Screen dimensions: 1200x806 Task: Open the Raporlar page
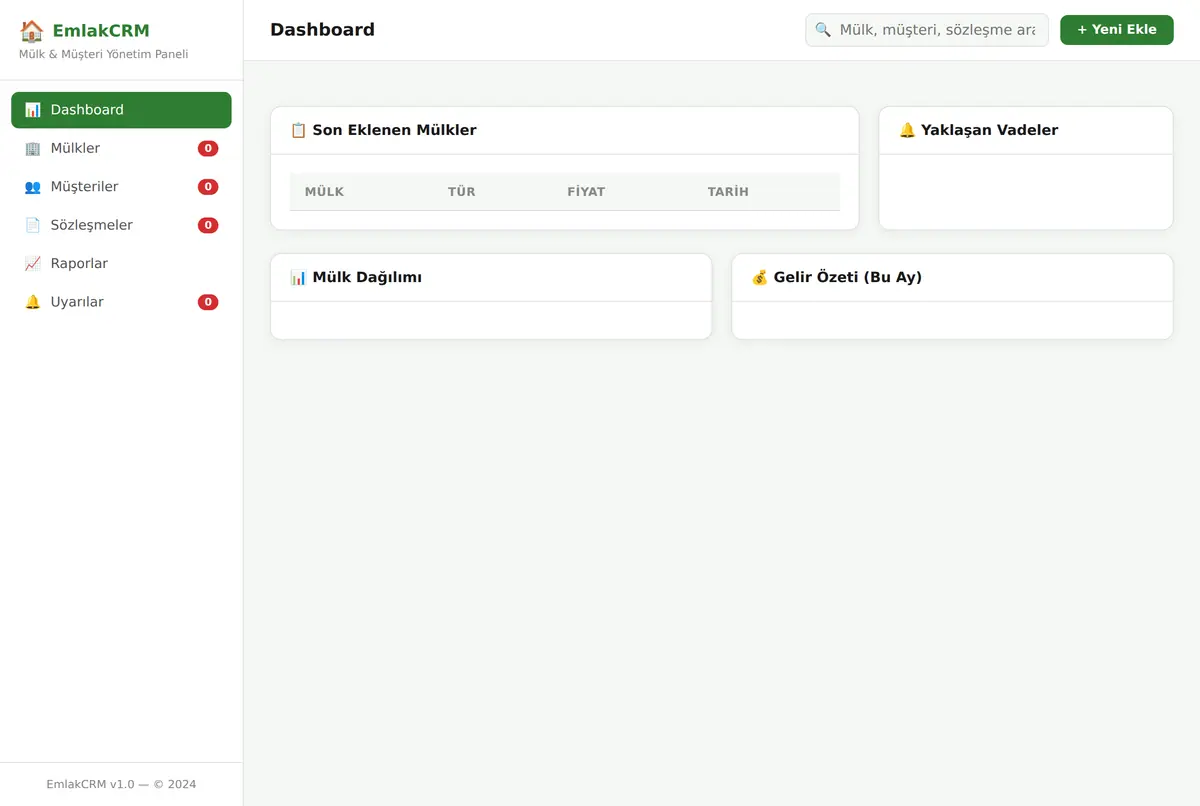pos(121,264)
